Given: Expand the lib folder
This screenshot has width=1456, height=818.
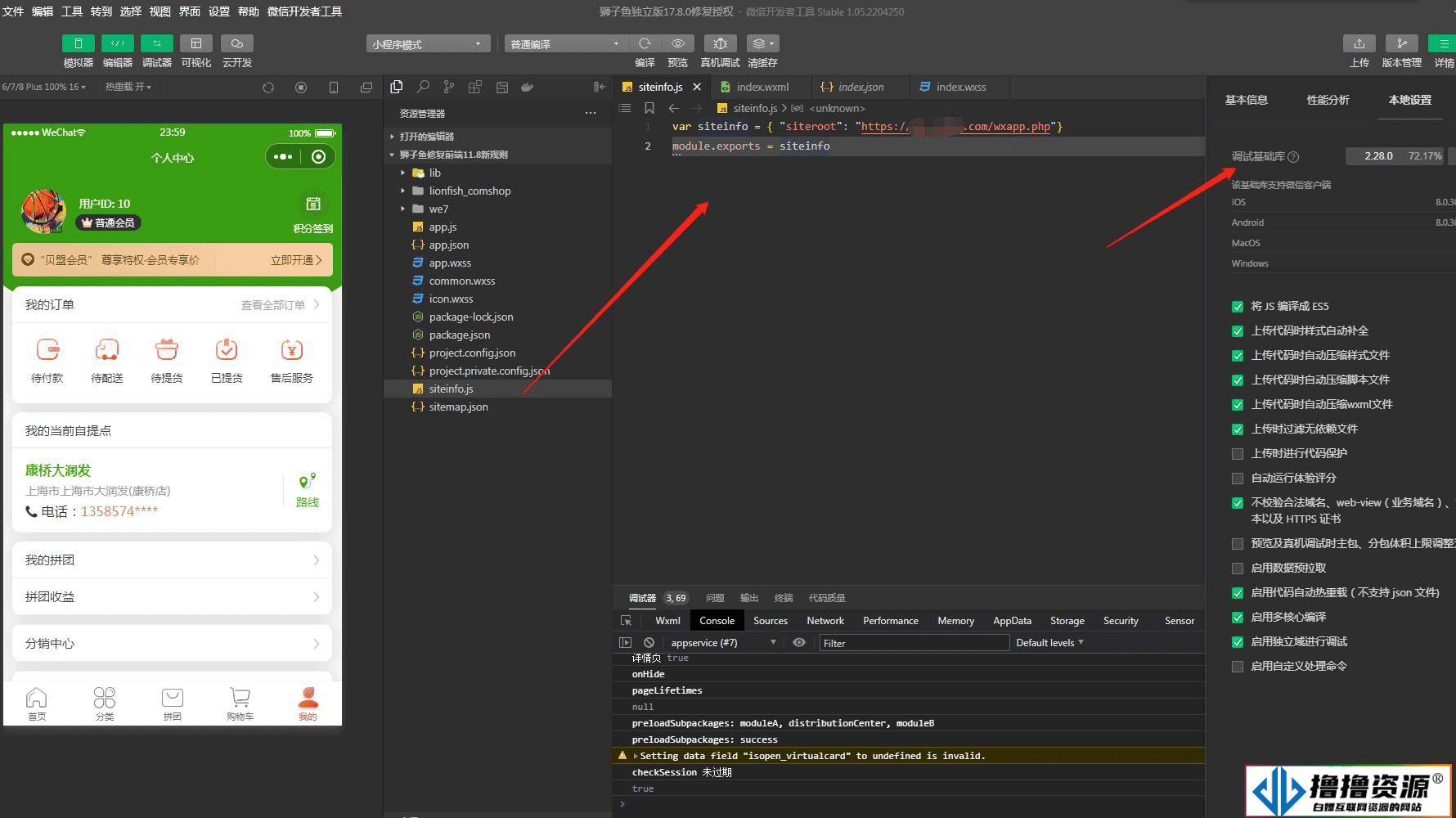Looking at the screenshot, I should point(434,173).
